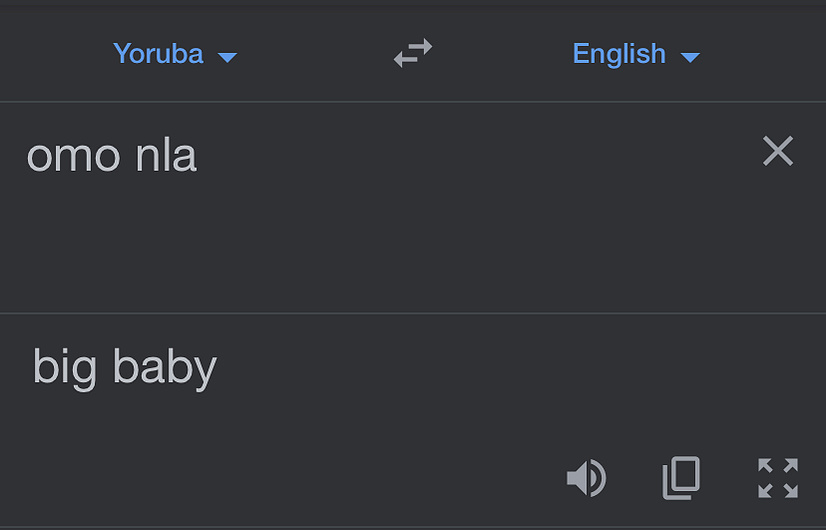Click the blue arrow beside English

pyautogui.click(x=690, y=57)
